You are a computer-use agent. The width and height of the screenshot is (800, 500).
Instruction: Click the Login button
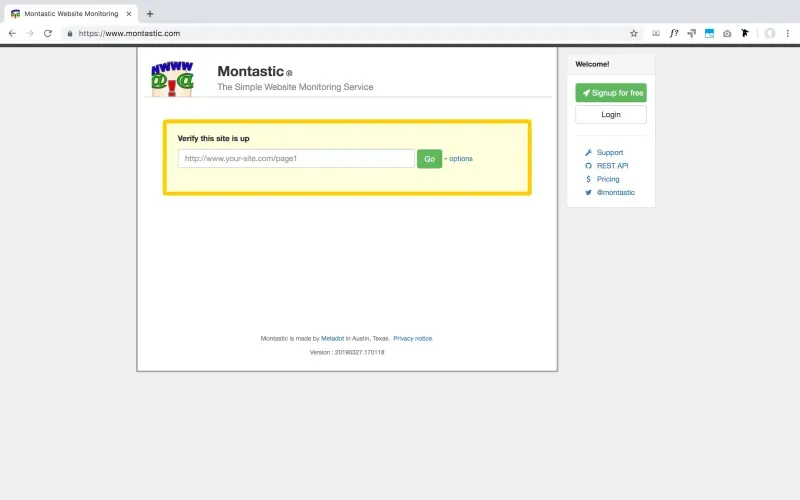611,114
